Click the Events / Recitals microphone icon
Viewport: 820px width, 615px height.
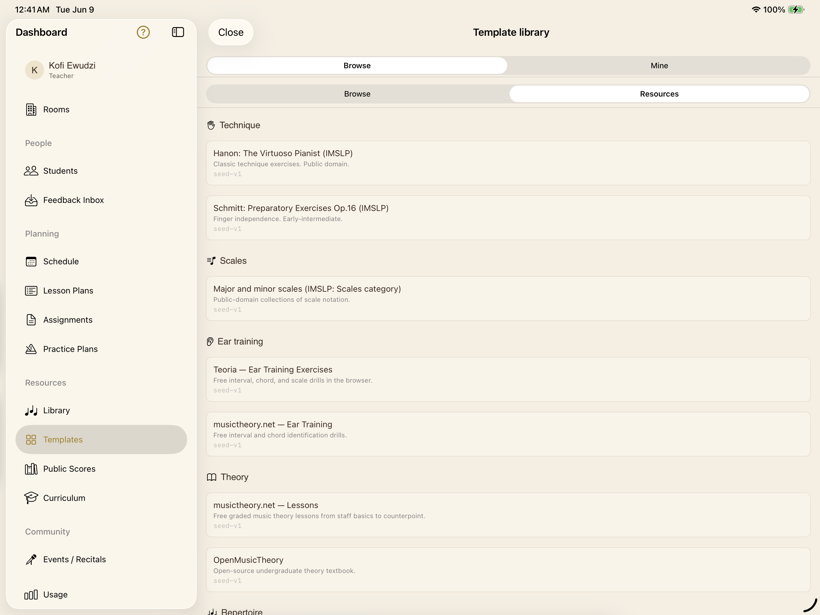pos(31,560)
